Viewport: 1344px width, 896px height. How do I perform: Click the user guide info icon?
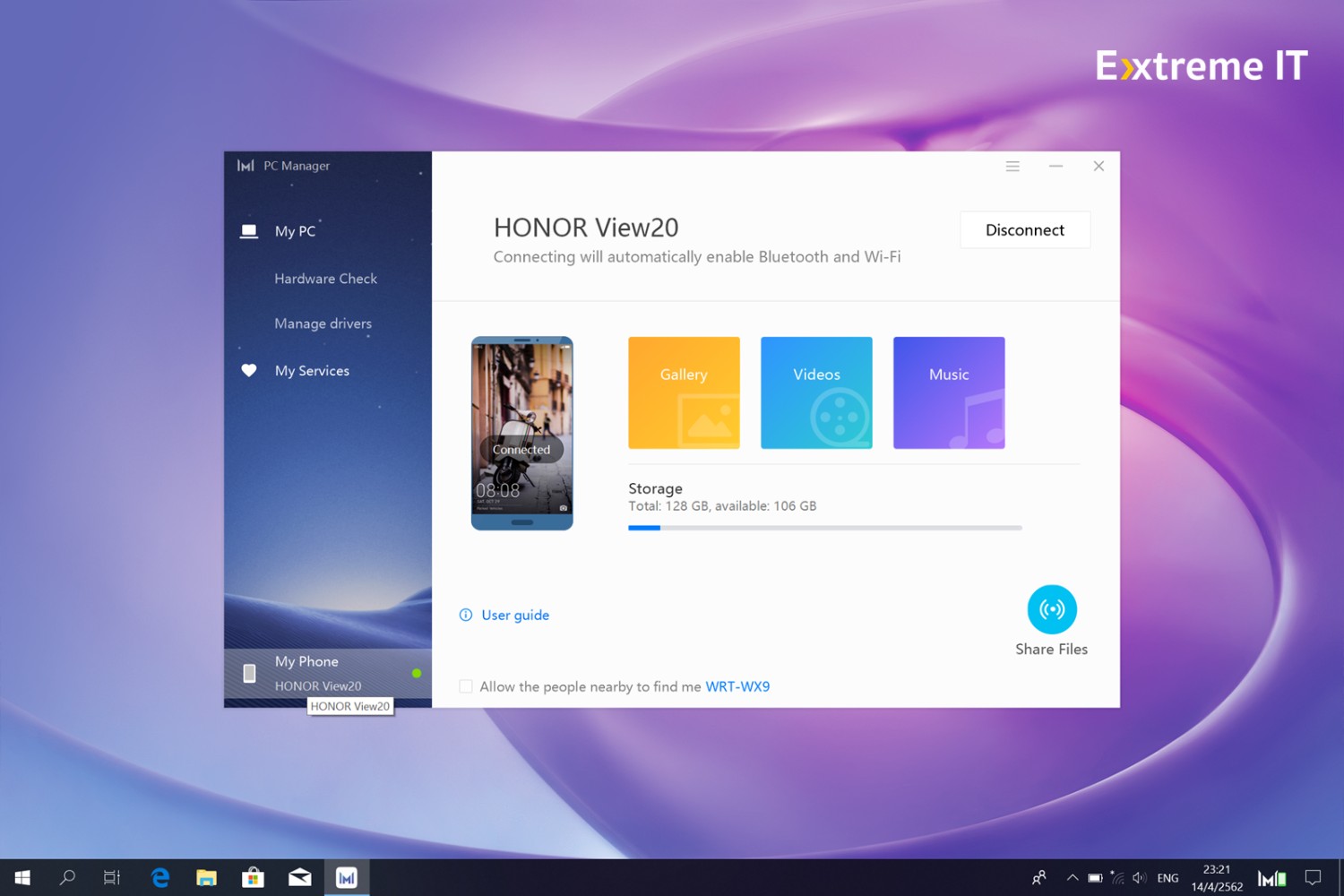click(466, 615)
